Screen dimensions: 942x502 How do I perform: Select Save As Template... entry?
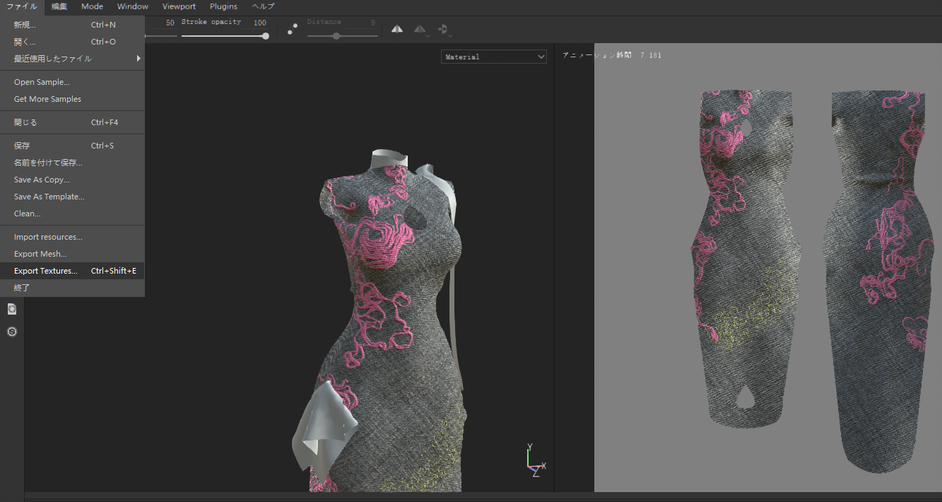pyautogui.click(x=49, y=197)
